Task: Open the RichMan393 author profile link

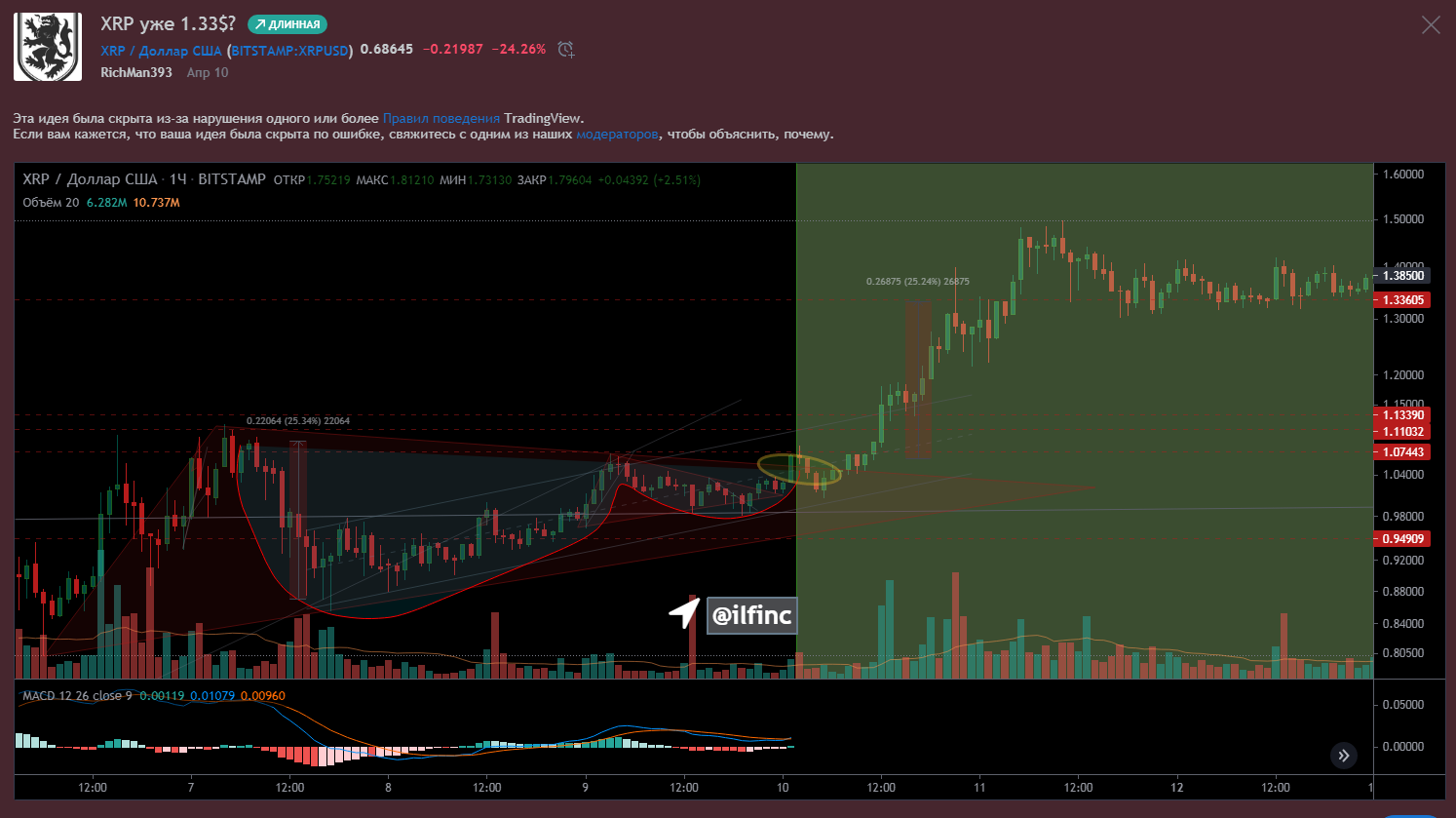Action: [136, 72]
